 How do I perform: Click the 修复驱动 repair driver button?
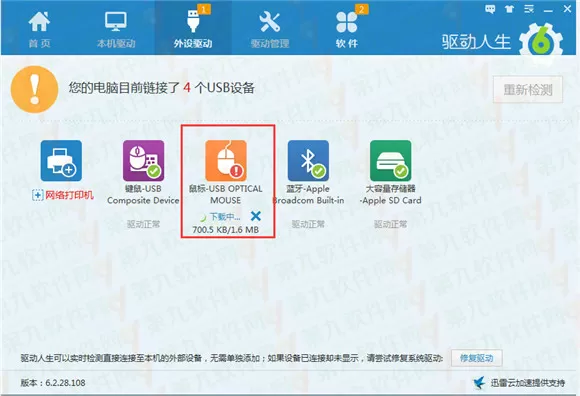[x=476, y=358]
